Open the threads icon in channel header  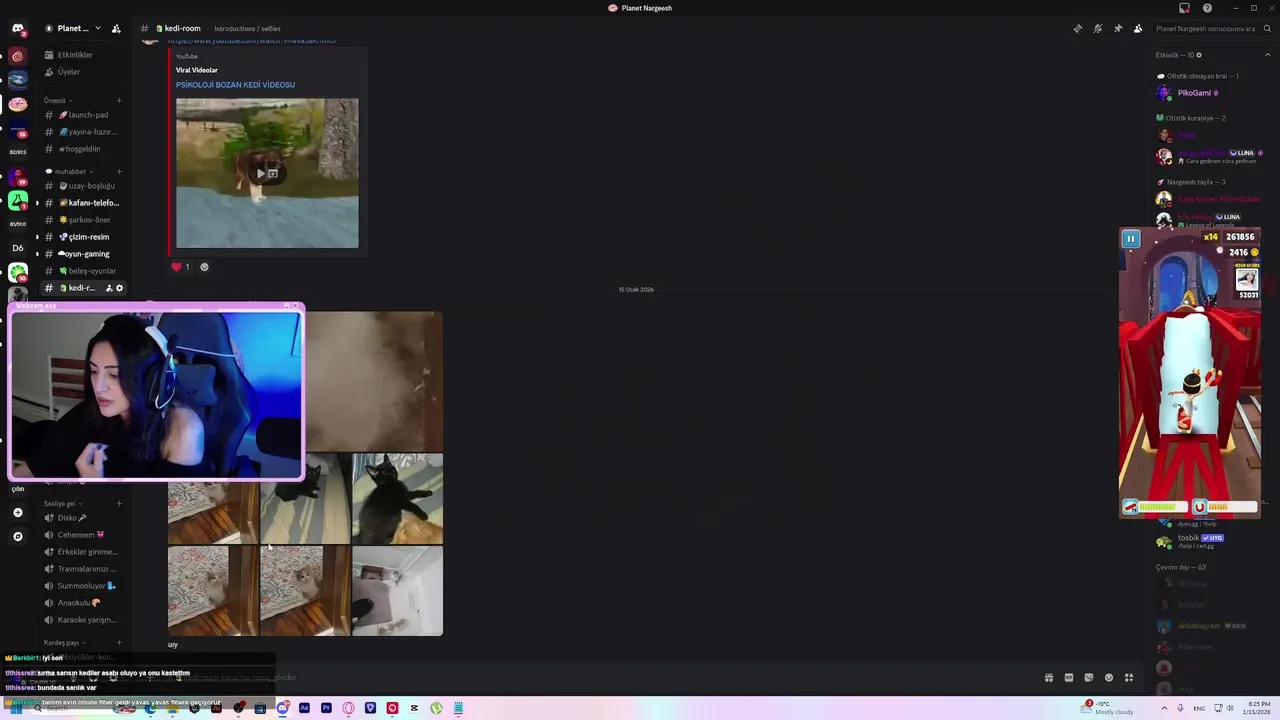click(1077, 28)
